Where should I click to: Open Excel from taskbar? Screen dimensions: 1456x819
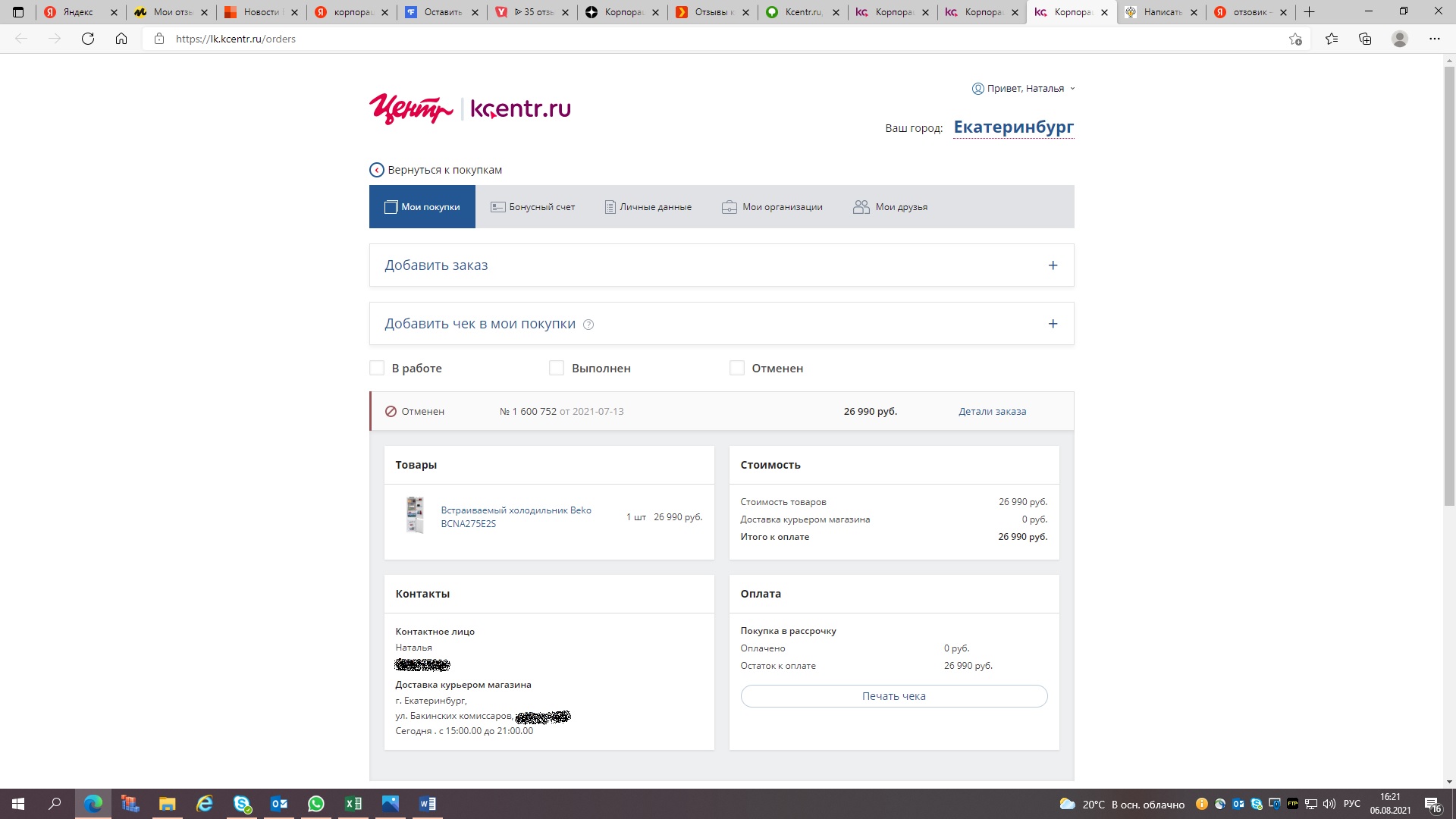(x=353, y=804)
